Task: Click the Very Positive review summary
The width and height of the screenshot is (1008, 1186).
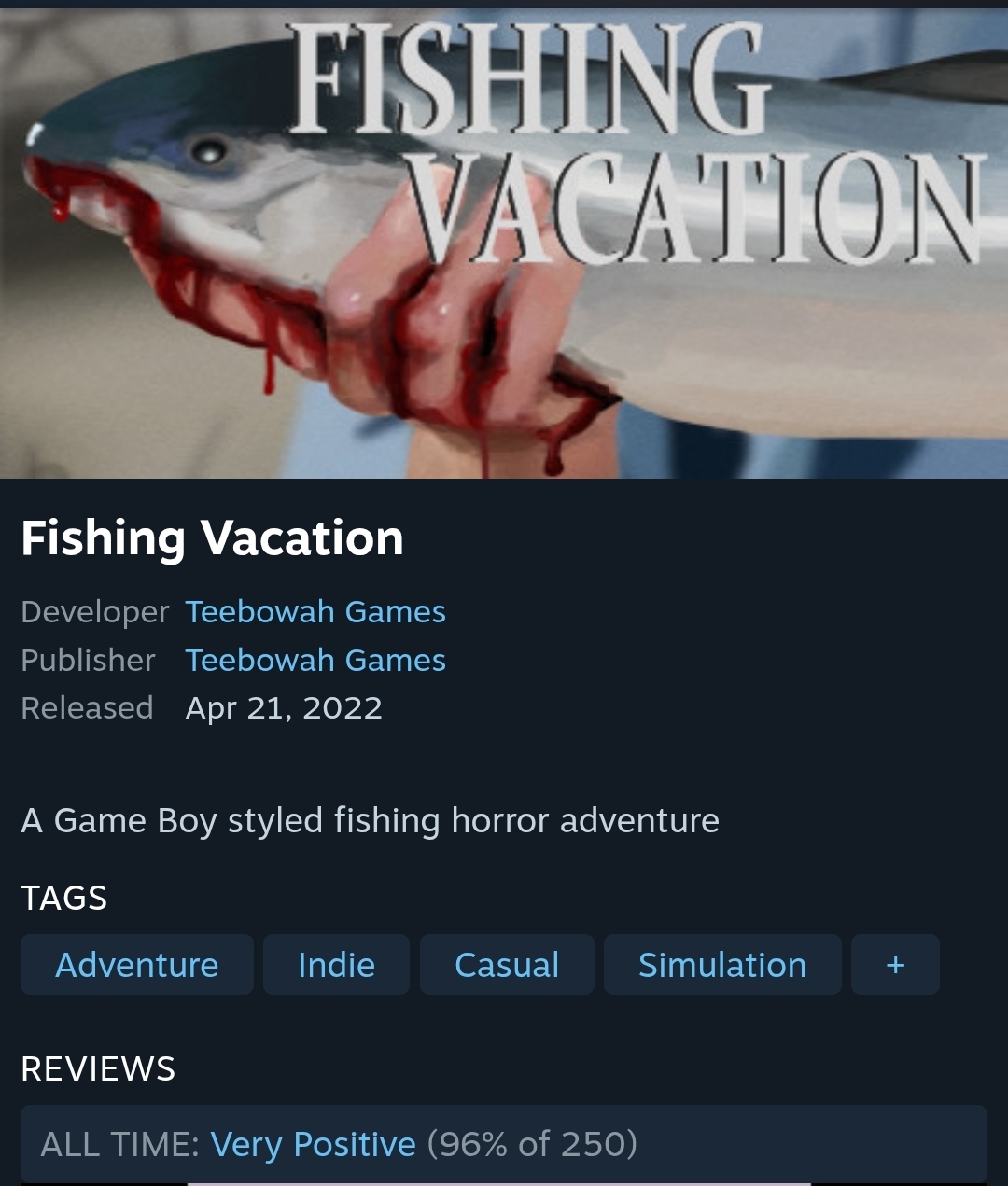Action: [313, 1144]
